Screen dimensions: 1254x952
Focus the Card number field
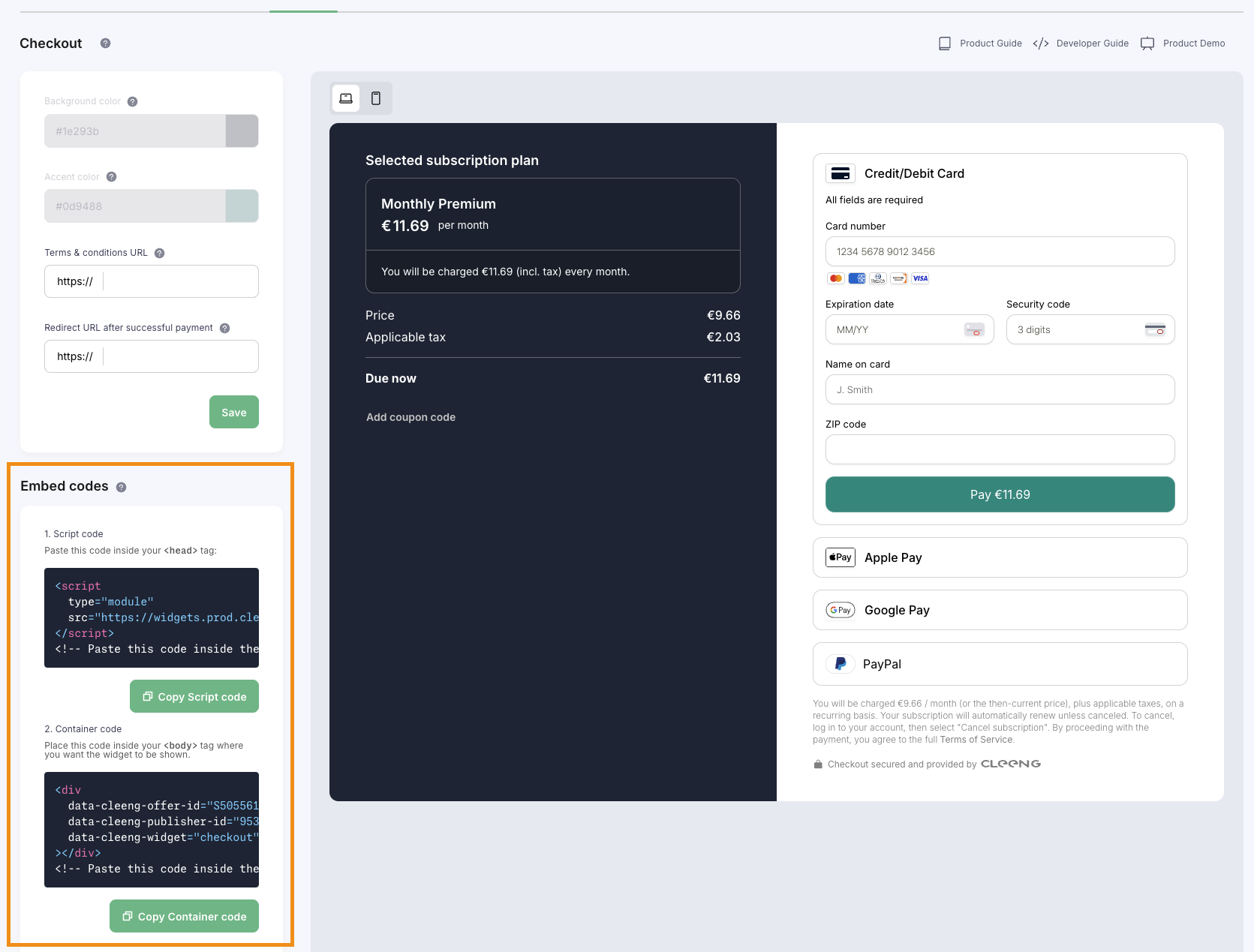coord(1000,251)
